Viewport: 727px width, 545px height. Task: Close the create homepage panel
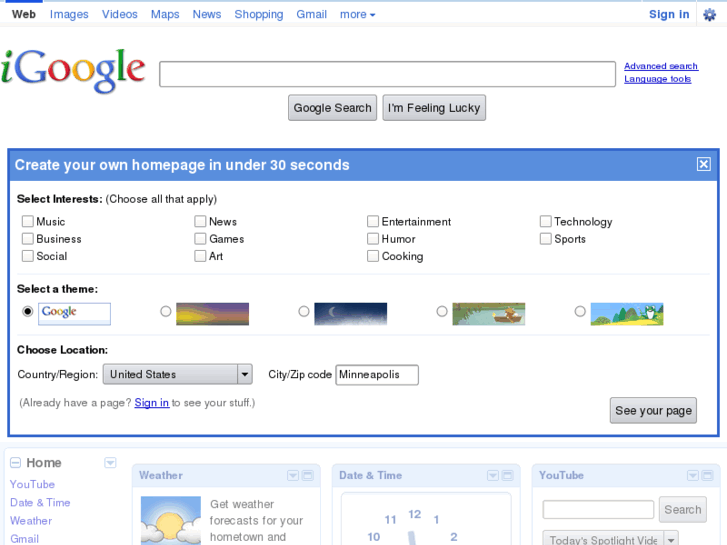click(x=703, y=164)
